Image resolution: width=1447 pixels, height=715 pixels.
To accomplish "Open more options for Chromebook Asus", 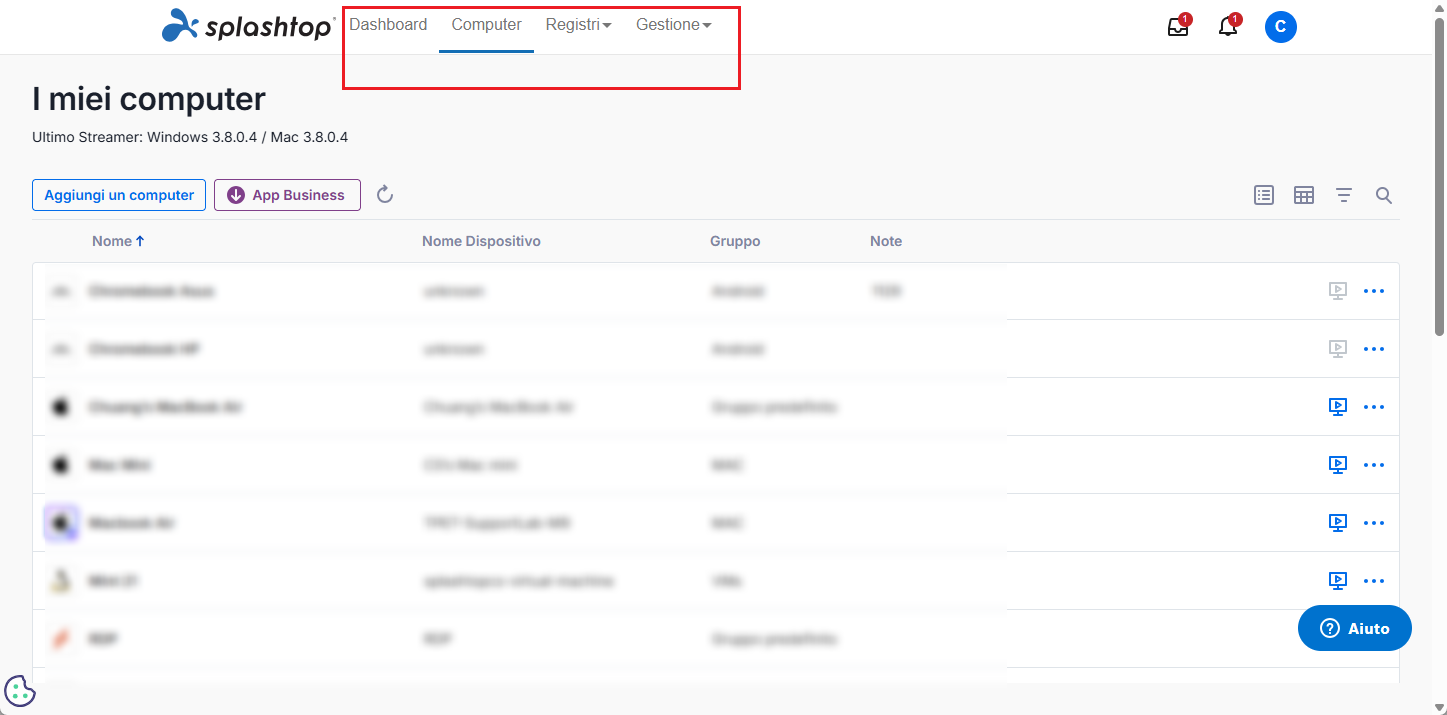I will point(1374,291).
